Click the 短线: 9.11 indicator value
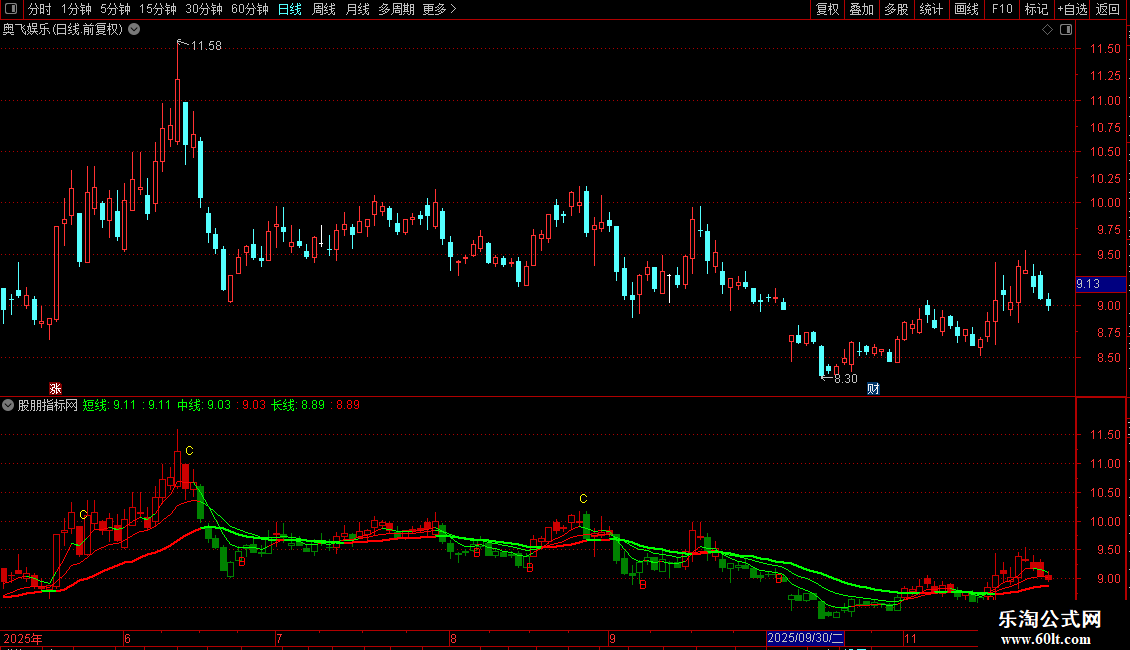This screenshot has height=650, width=1130. [x=110, y=405]
